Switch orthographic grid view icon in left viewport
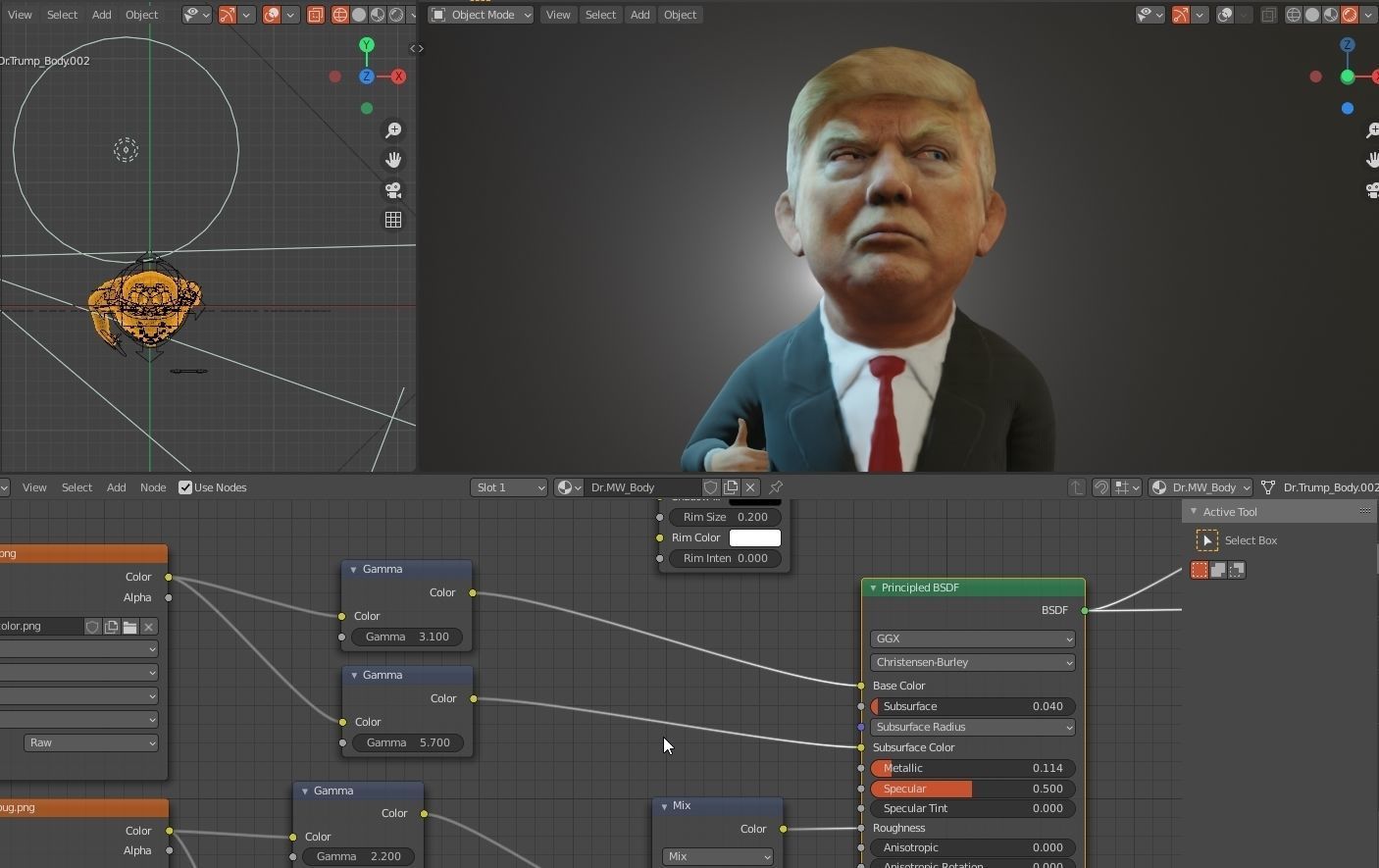Image resolution: width=1379 pixels, height=868 pixels. pyautogui.click(x=393, y=220)
